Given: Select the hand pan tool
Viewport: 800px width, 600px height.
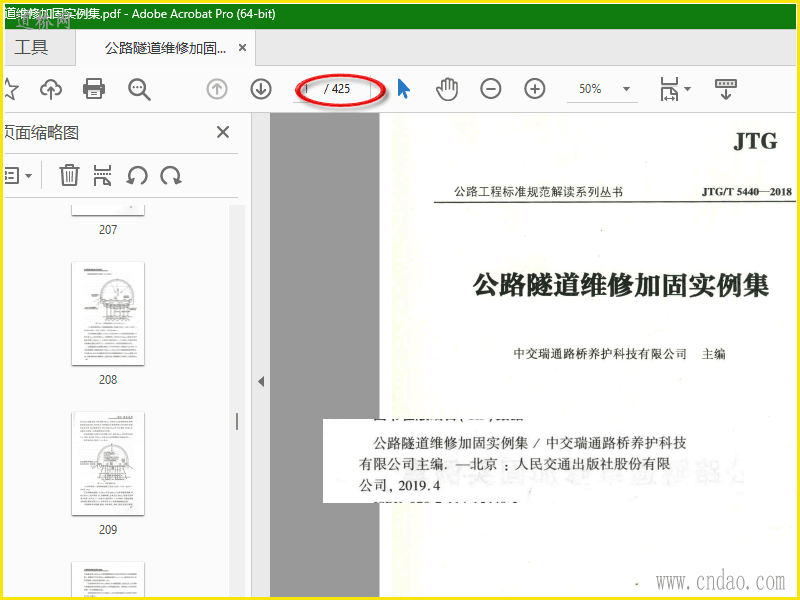Looking at the screenshot, I should point(447,89).
